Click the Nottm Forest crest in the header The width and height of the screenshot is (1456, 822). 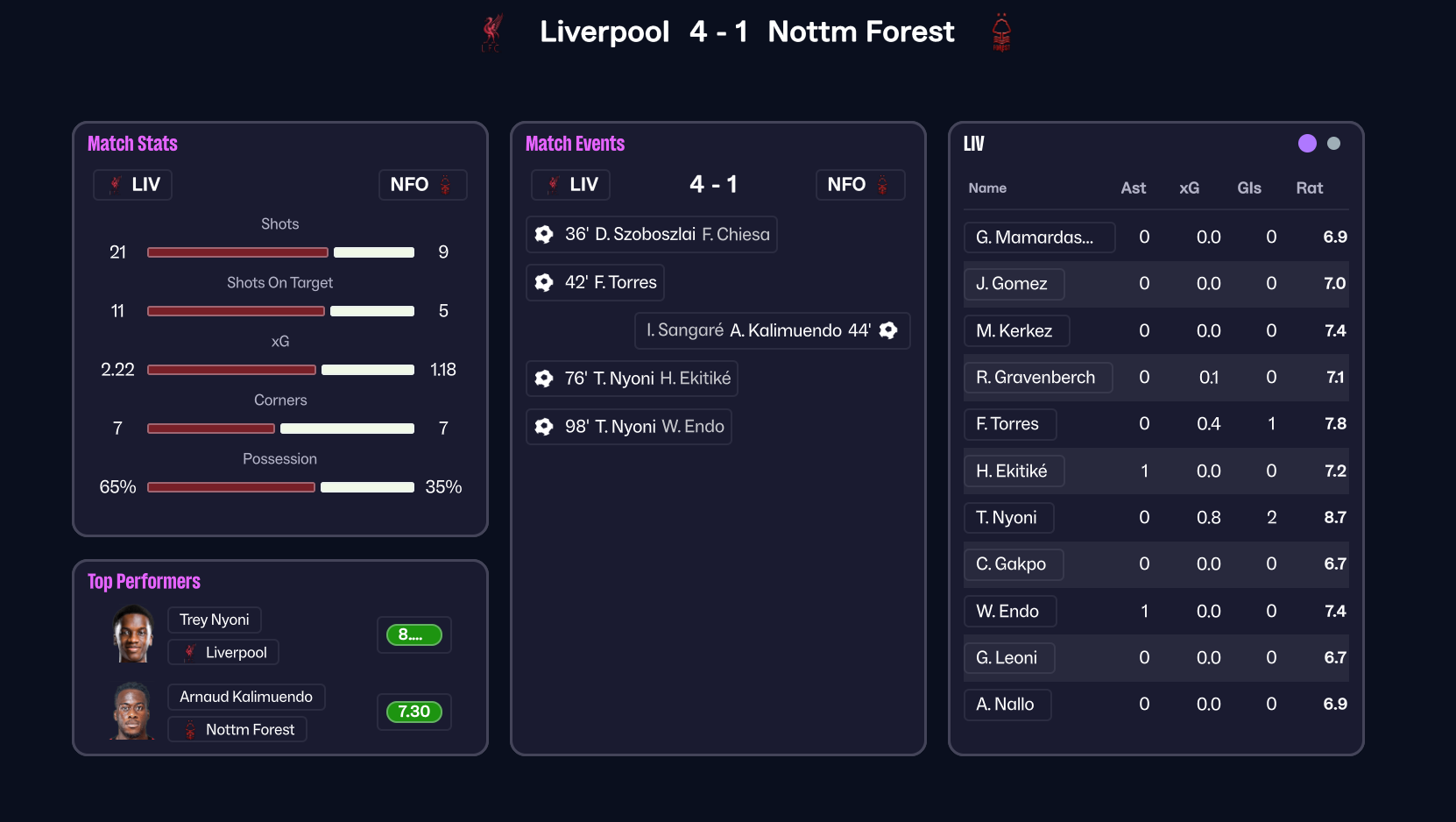click(1001, 32)
